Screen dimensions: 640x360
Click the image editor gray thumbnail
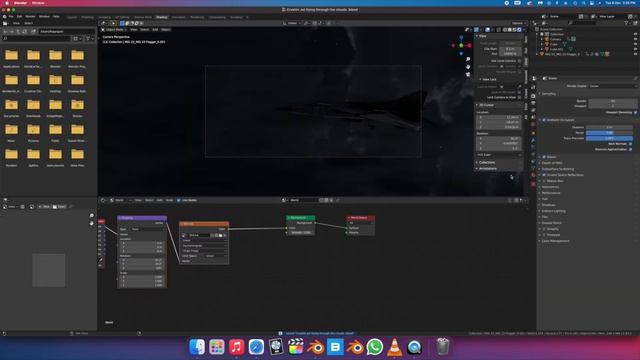click(x=49, y=270)
